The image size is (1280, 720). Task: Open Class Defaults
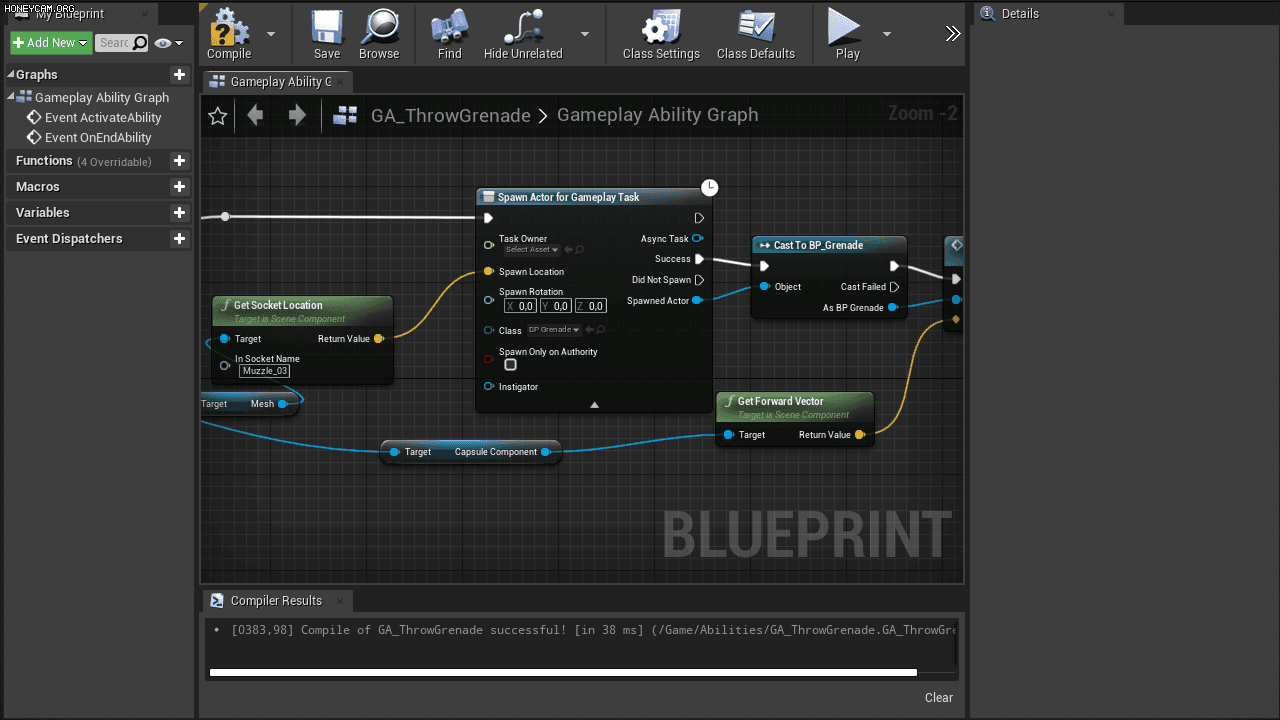pos(756,34)
